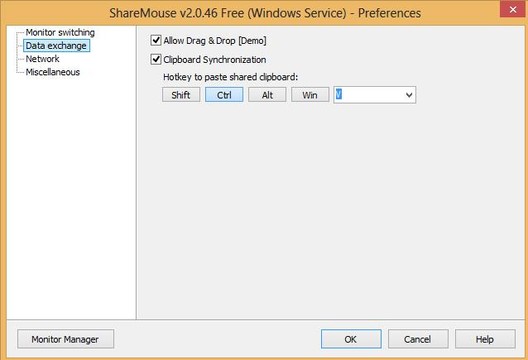Switch to the Network settings page
Viewport: 528px width, 360px height.
pyautogui.click(x=42, y=59)
